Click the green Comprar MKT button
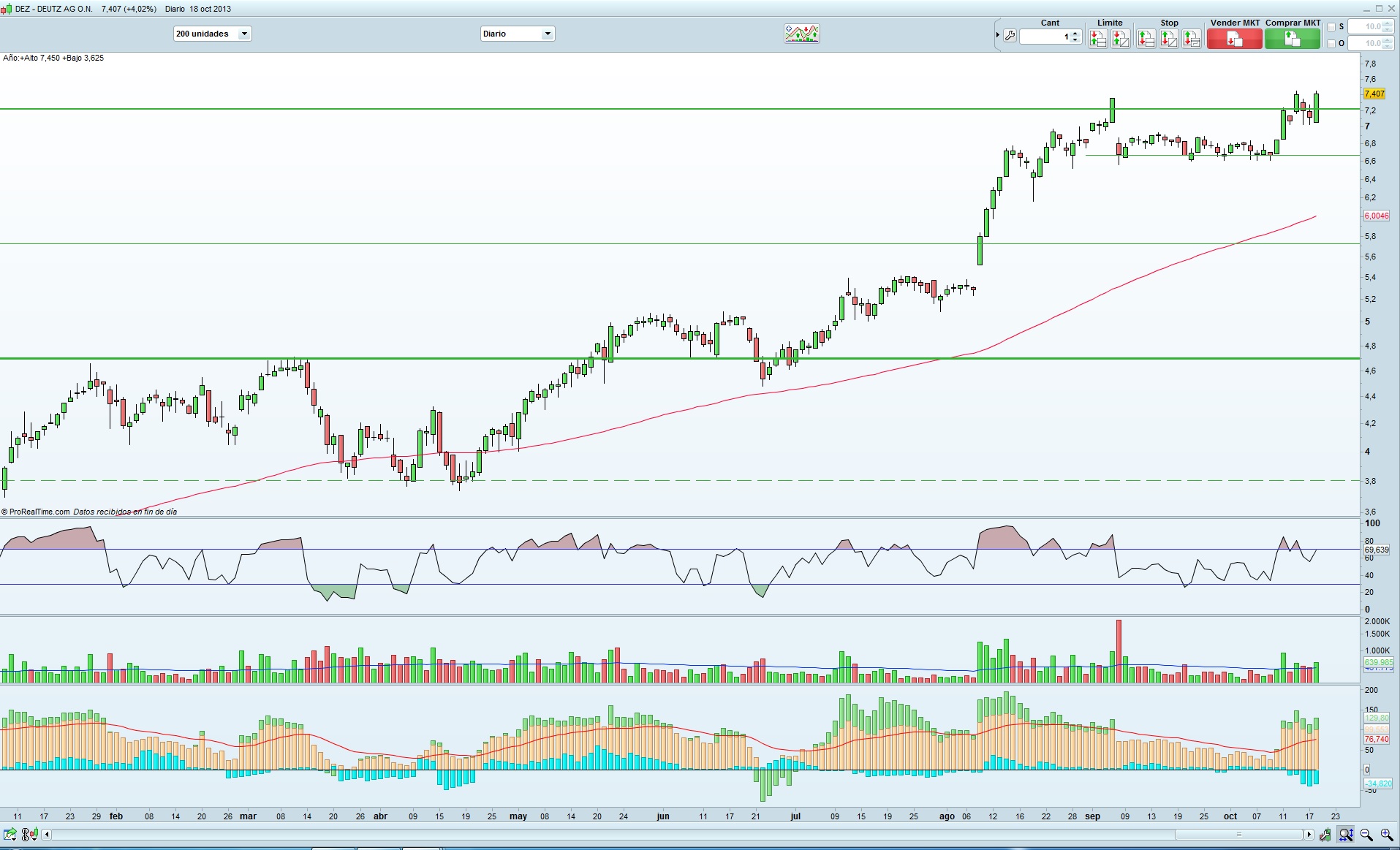Screen dimensions: 1400x850 (1293, 38)
